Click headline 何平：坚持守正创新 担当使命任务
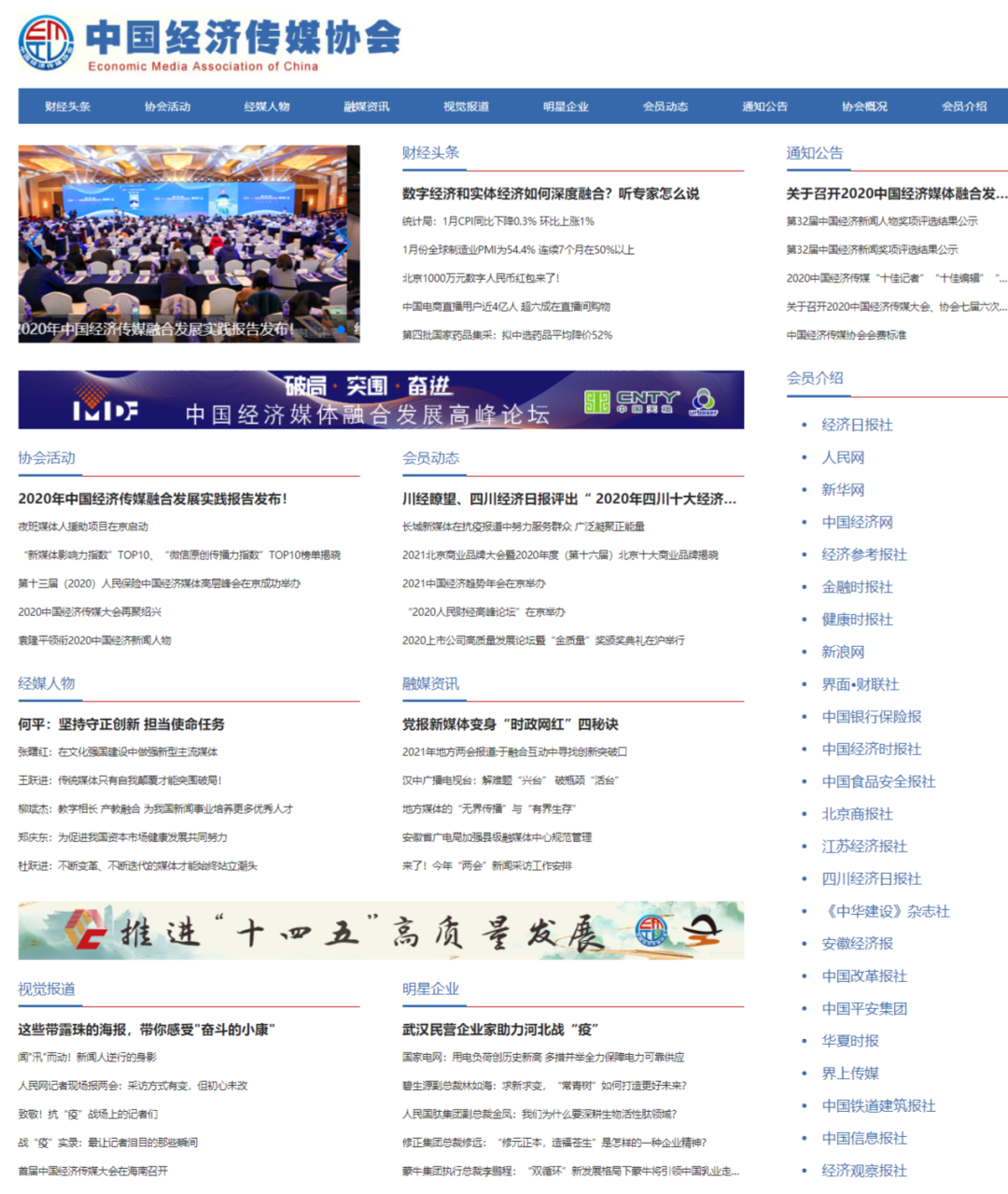Image resolution: width=1008 pixels, height=1194 pixels. click(x=121, y=724)
